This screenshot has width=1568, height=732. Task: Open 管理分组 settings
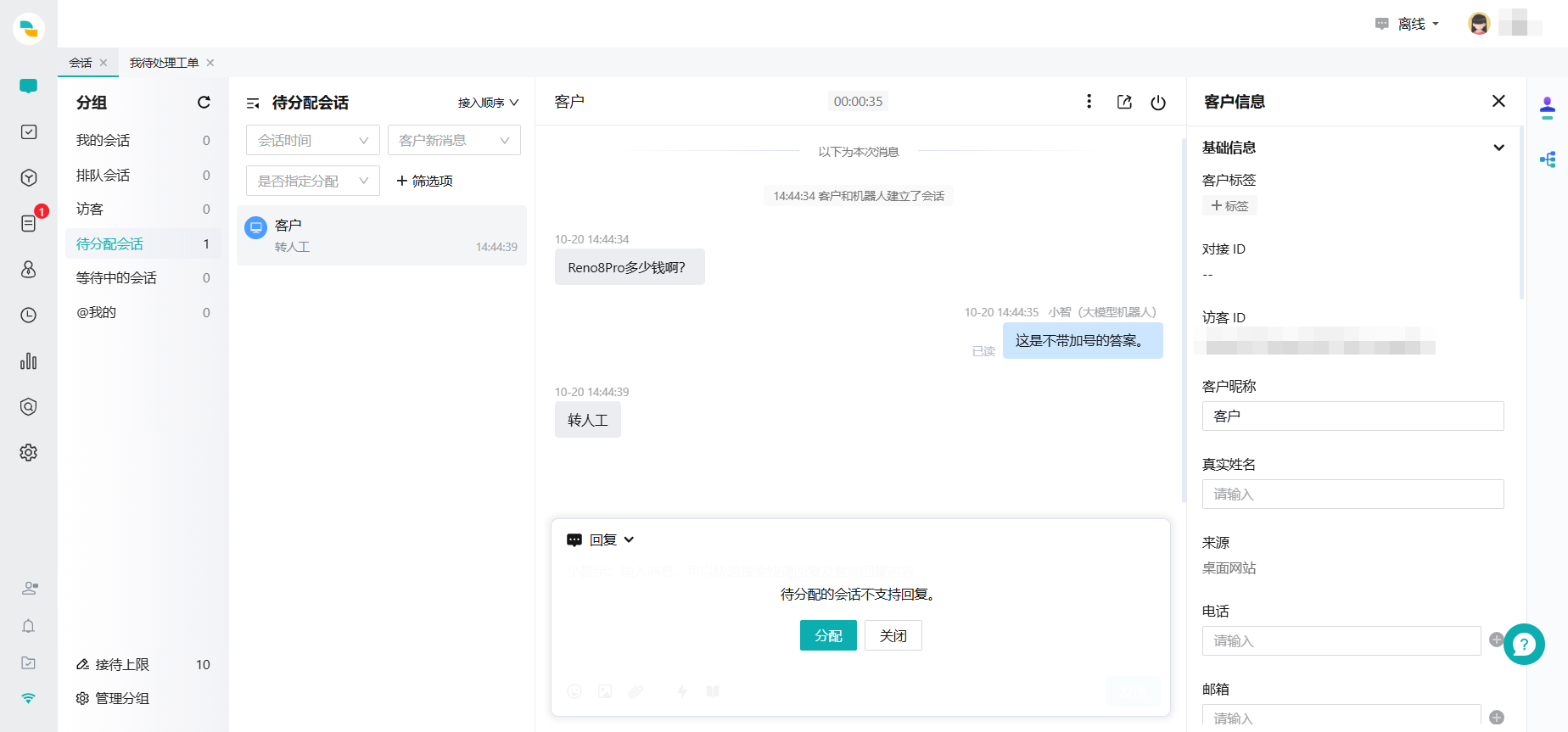click(113, 698)
